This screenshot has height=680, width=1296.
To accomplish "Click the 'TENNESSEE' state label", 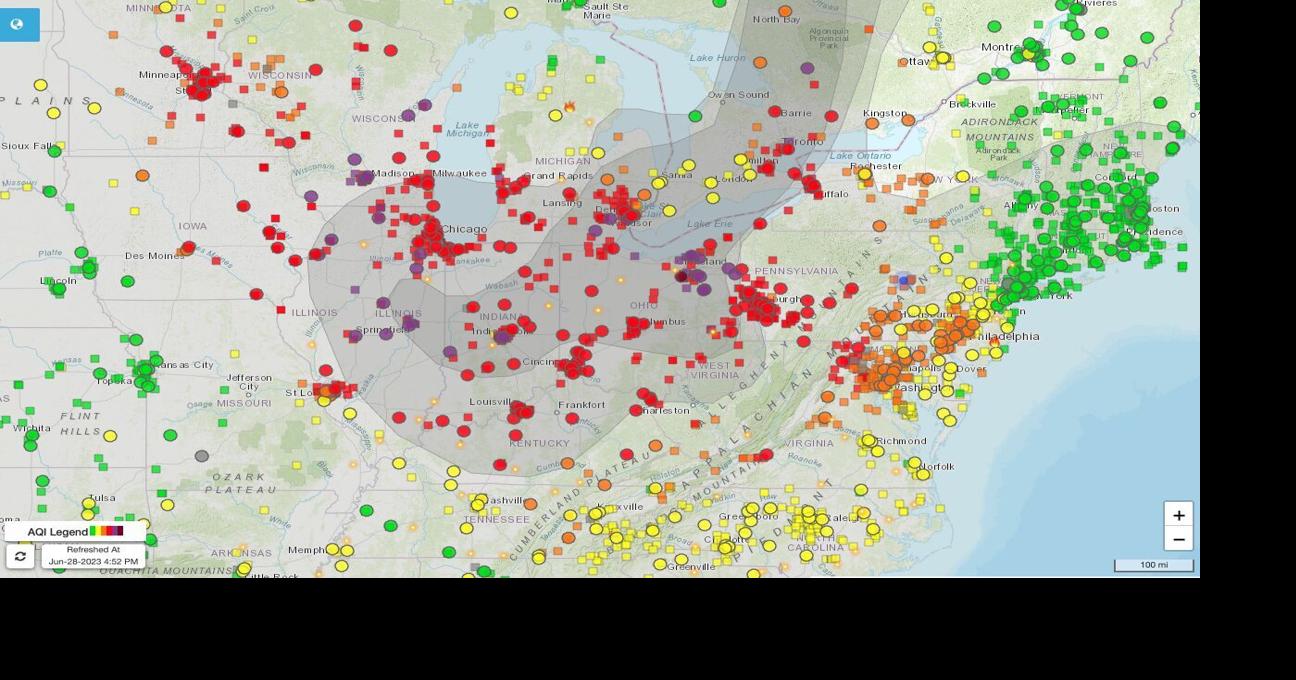I will coord(496,520).
